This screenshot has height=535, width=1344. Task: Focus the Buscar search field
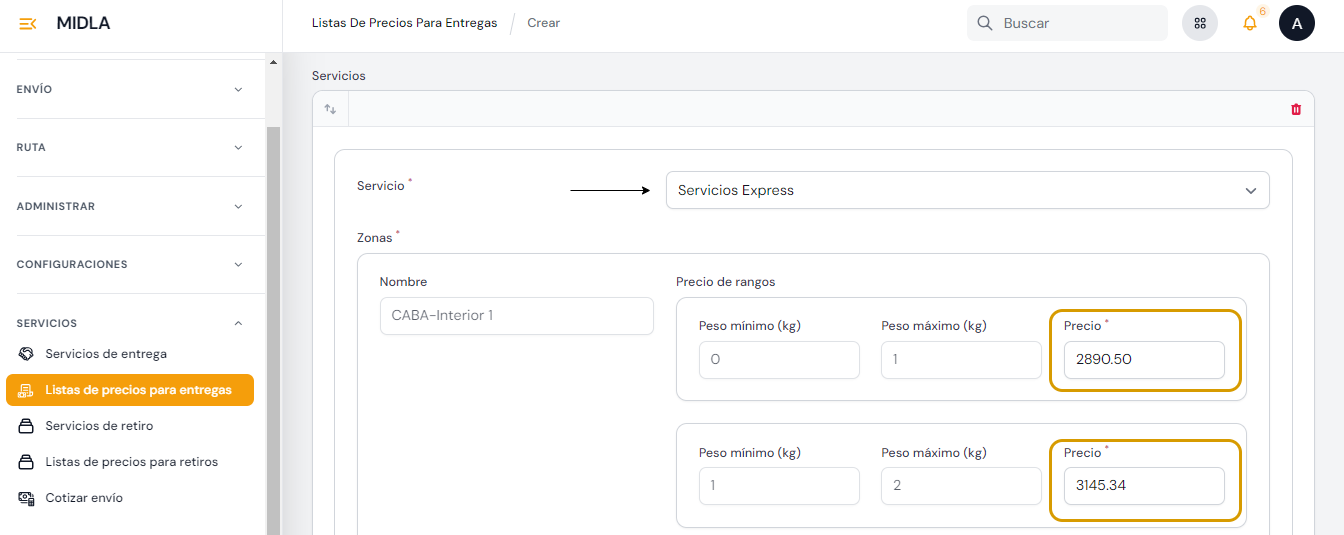pyautogui.click(x=1067, y=23)
